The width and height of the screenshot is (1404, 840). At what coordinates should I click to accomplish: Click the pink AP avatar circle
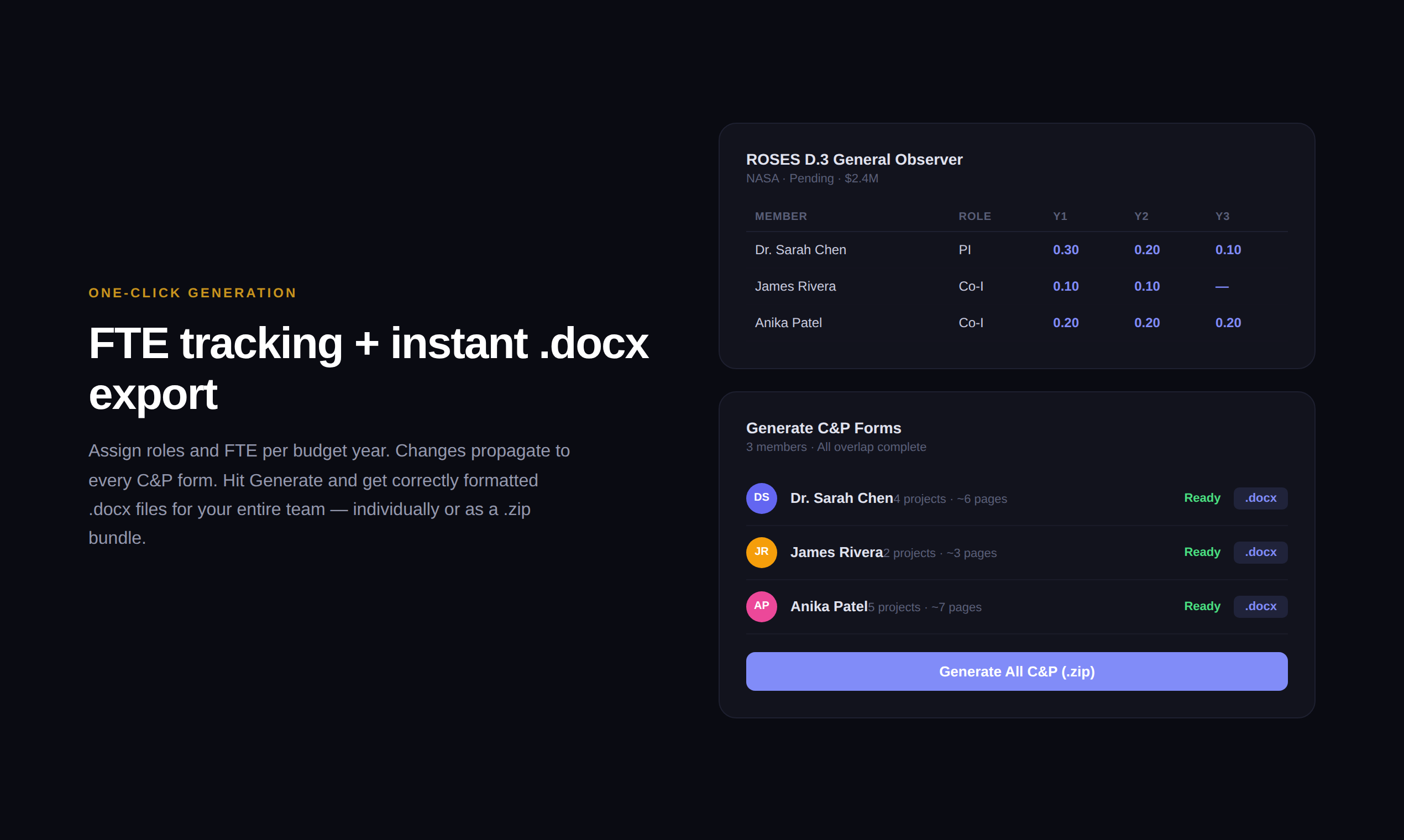tap(761, 606)
